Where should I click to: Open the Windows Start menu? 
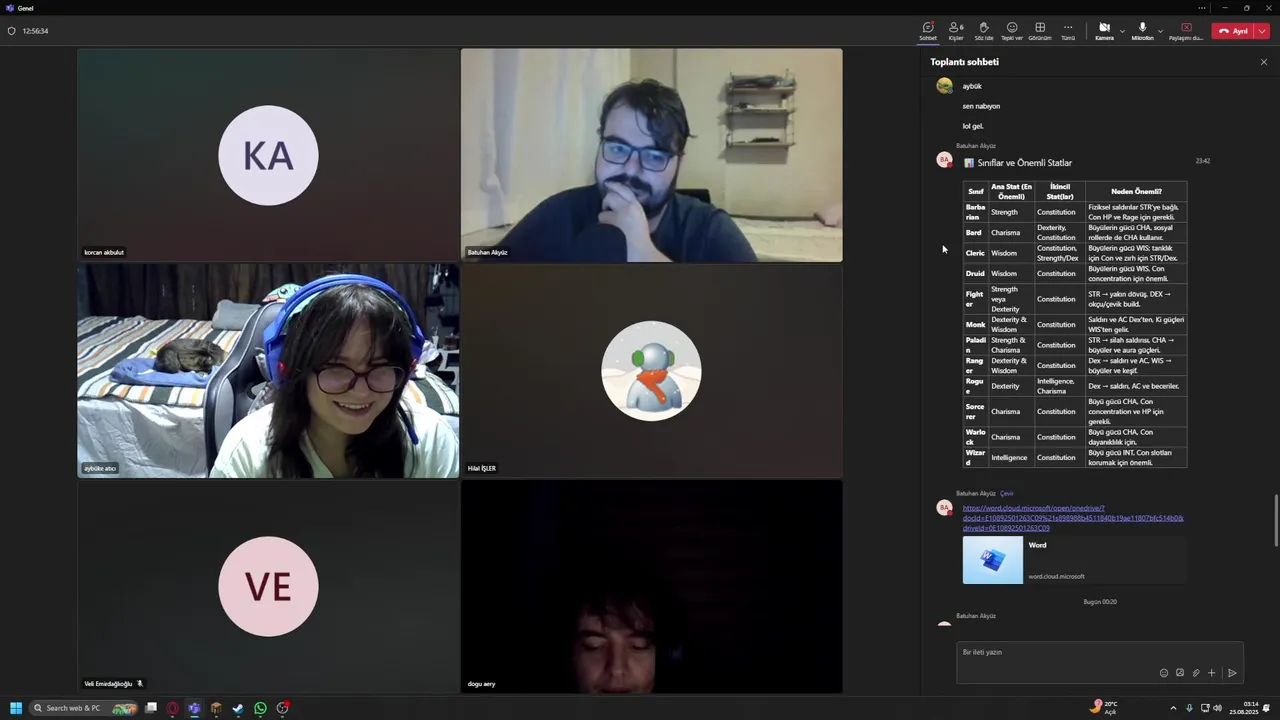(x=16, y=708)
